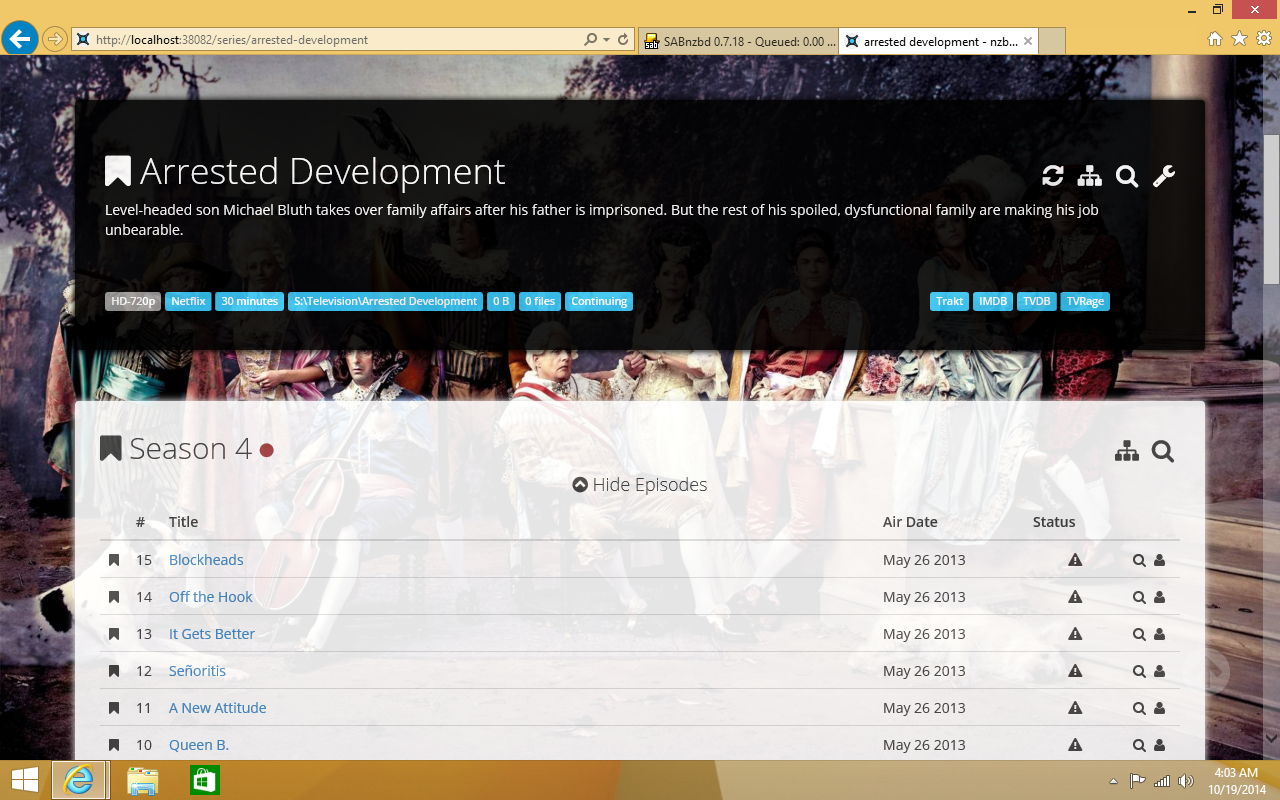This screenshot has width=1280, height=800.
Task: Automatic search for Señoritis episode
Action: pos(1139,671)
